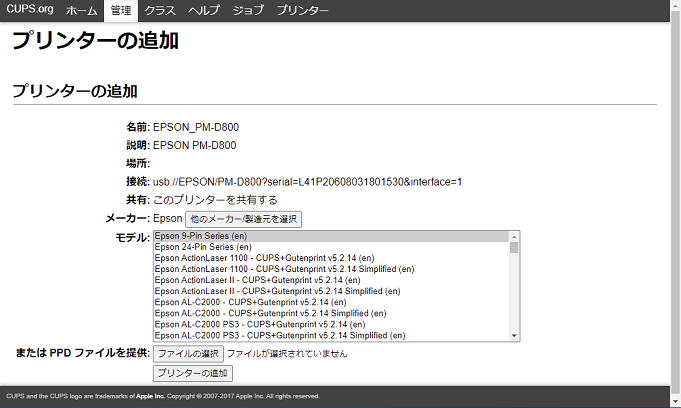Image resolution: width=681 pixels, height=408 pixels.
Task: Select Epson ActionLaser 1100 Simplified (en) model
Action: (x=332, y=269)
